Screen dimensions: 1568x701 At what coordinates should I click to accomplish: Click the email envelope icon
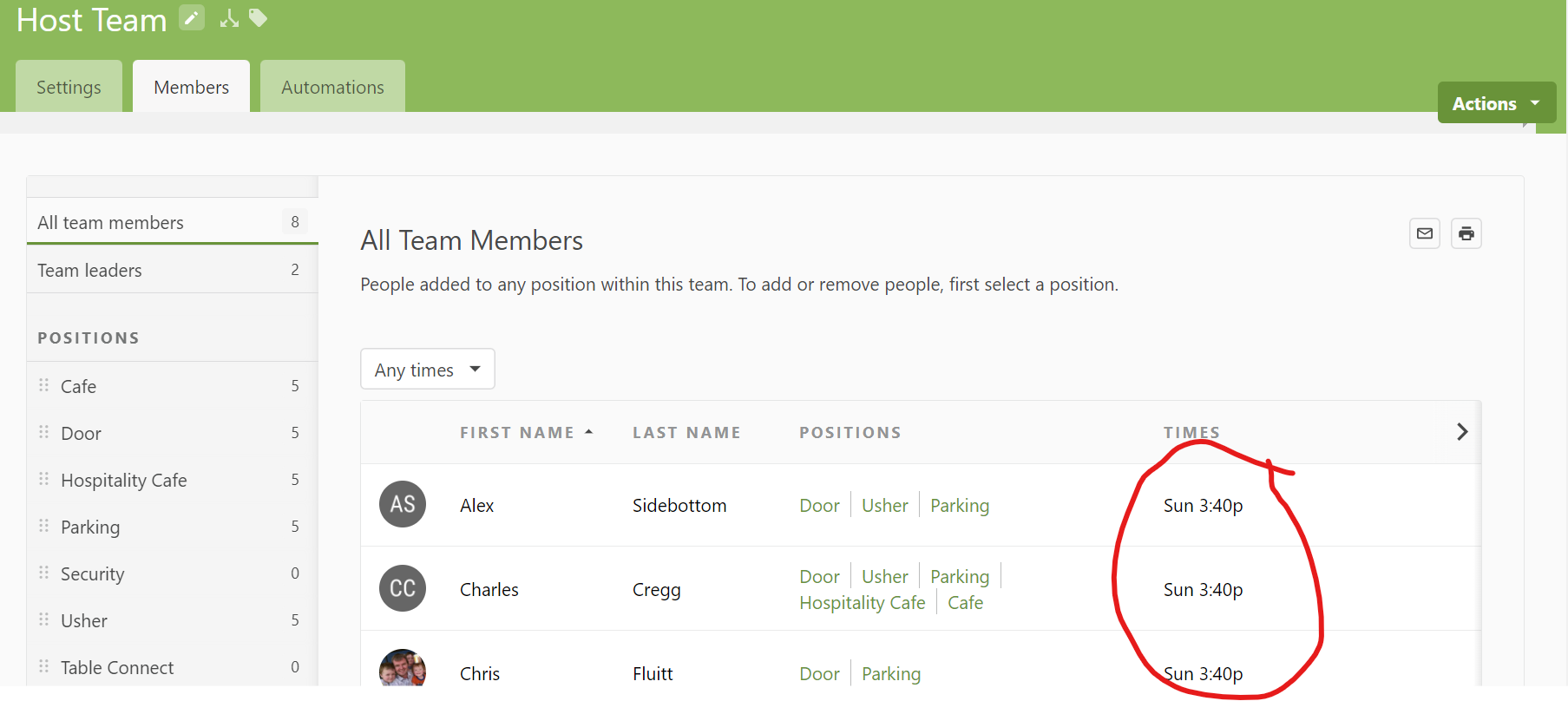1424,233
